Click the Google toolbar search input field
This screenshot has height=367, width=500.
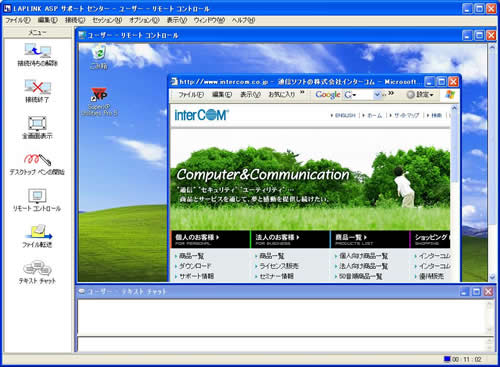pos(364,95)
